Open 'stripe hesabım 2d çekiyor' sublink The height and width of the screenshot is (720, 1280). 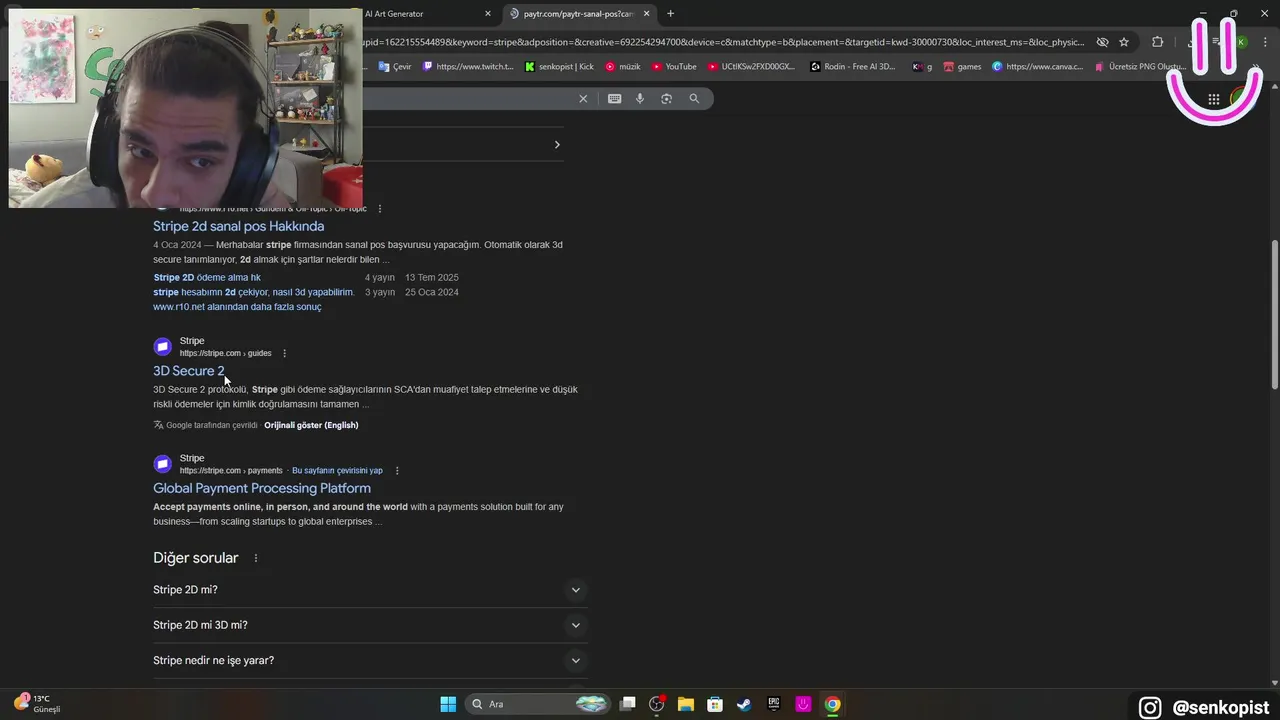click(x=254, y=292)
